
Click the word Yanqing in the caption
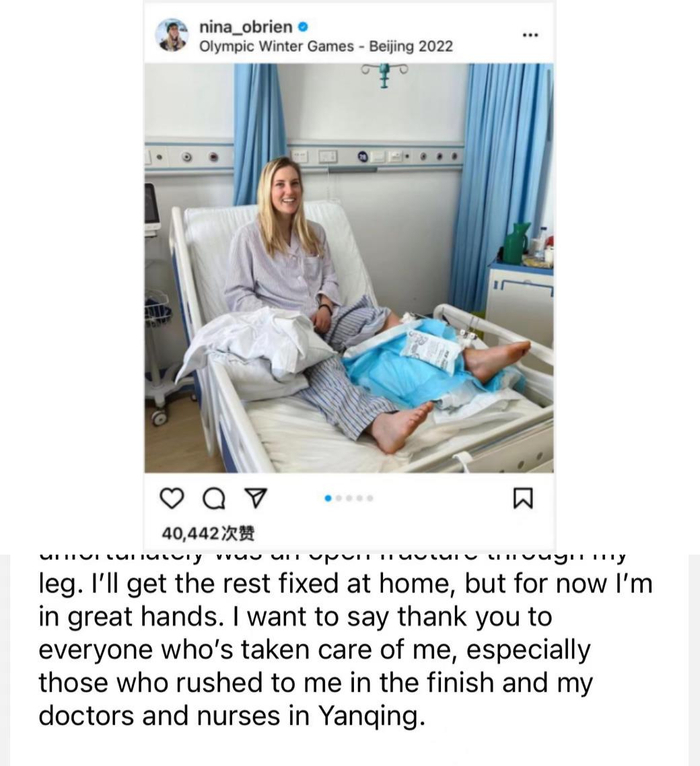pyautogui.click(x=370, y=716)
